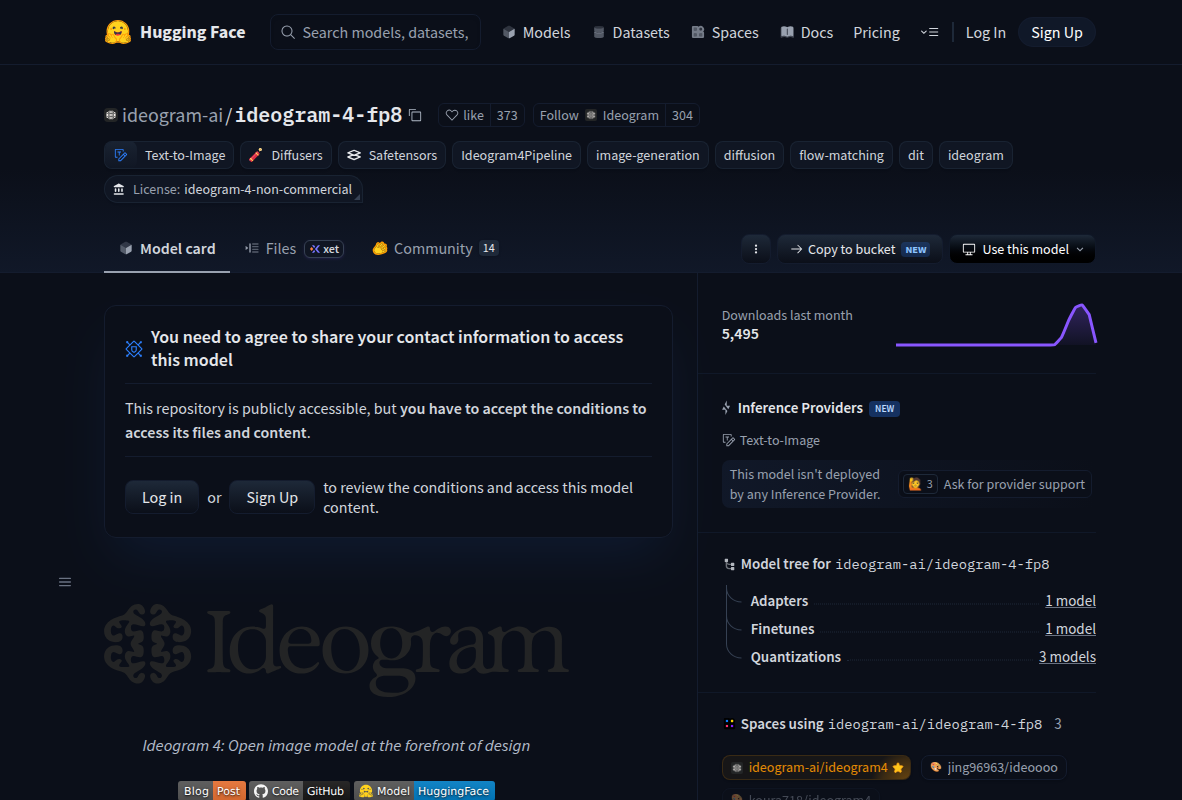
Task: Click the ideogram-4-fp8 model name
Action: click(x=318, y=115)
